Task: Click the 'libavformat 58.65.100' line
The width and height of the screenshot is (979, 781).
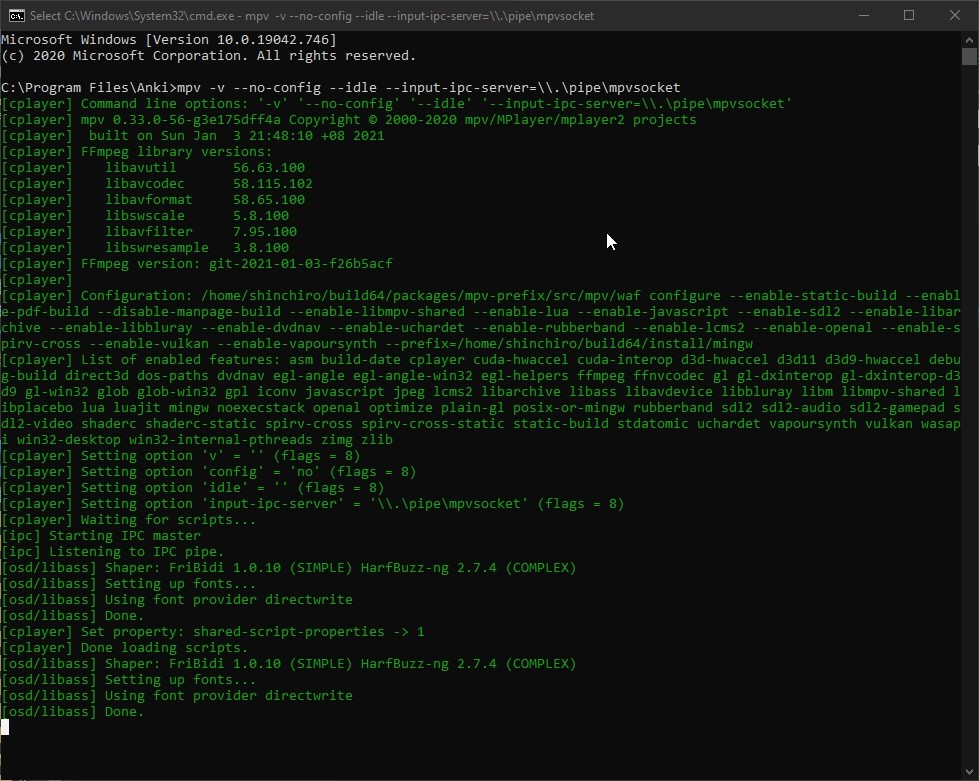Action: point(153,200)
